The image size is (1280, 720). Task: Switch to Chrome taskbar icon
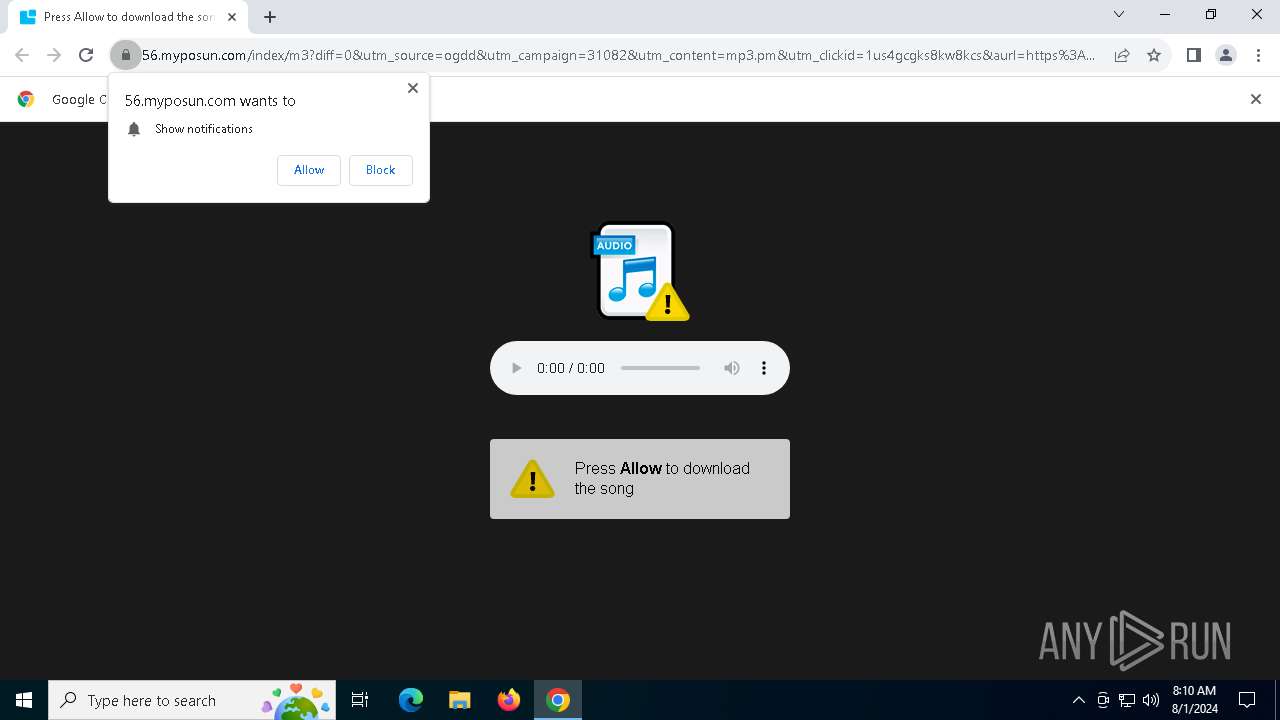click(558, 700)
